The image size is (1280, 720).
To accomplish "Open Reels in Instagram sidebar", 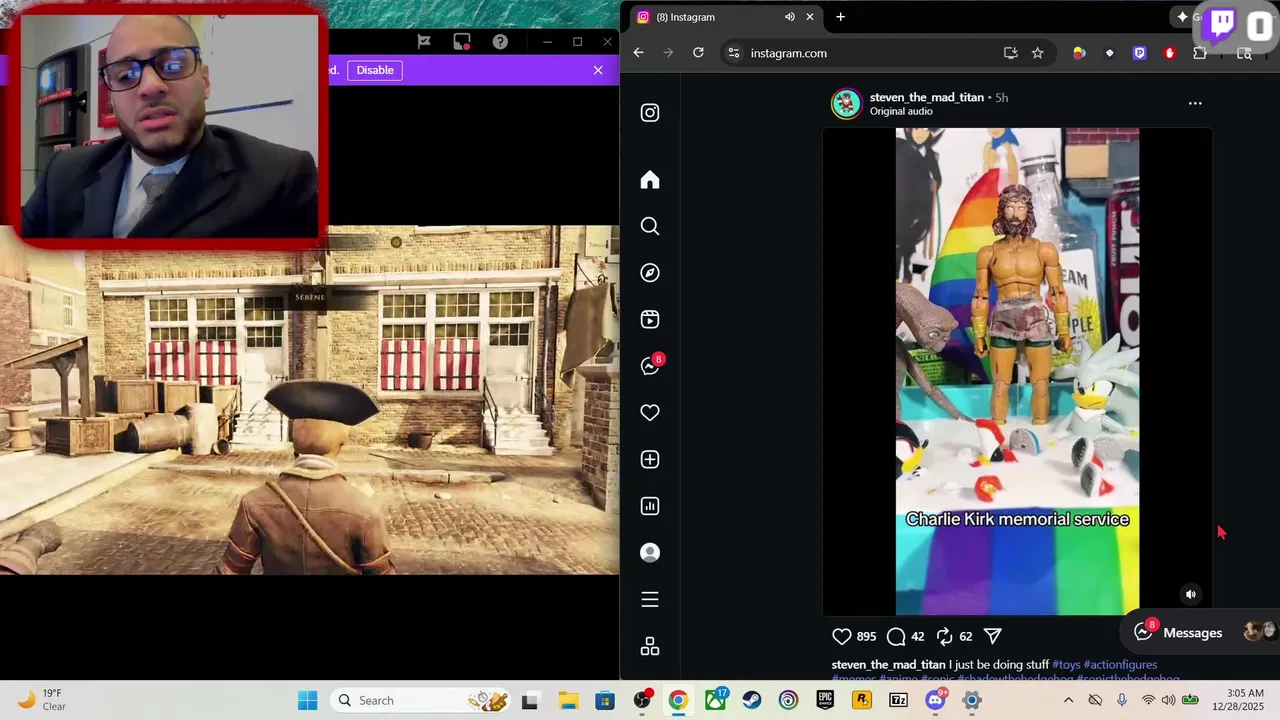I will click(650, 319).
